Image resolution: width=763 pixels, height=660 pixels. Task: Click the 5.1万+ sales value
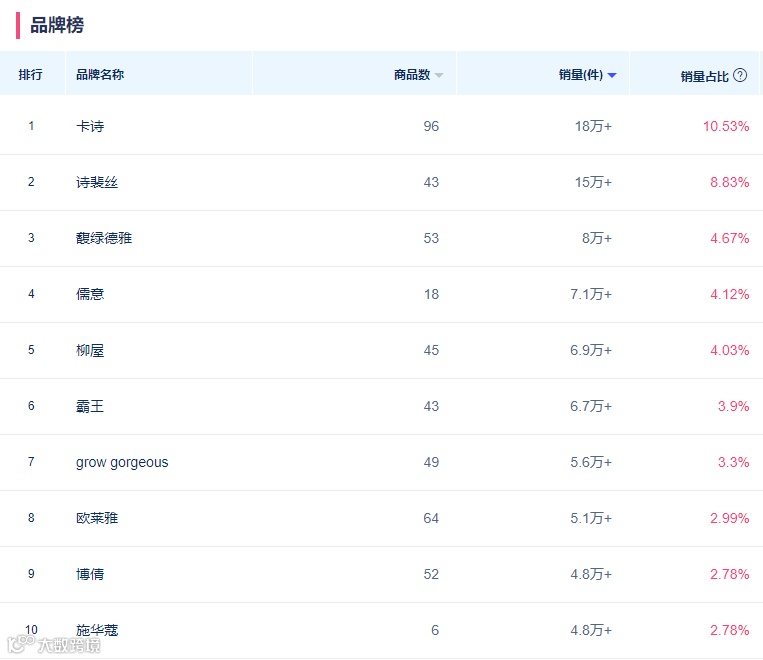[x=591, y=518]
